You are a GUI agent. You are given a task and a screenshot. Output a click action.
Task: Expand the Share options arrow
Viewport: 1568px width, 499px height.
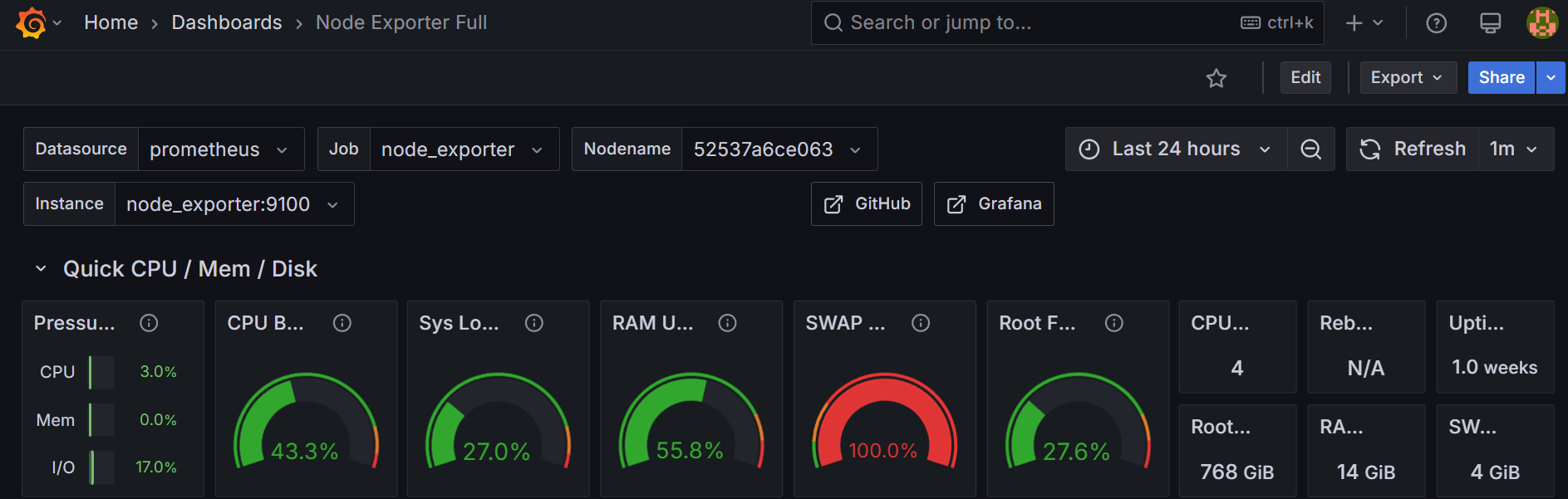click(x=1551, y=77)
